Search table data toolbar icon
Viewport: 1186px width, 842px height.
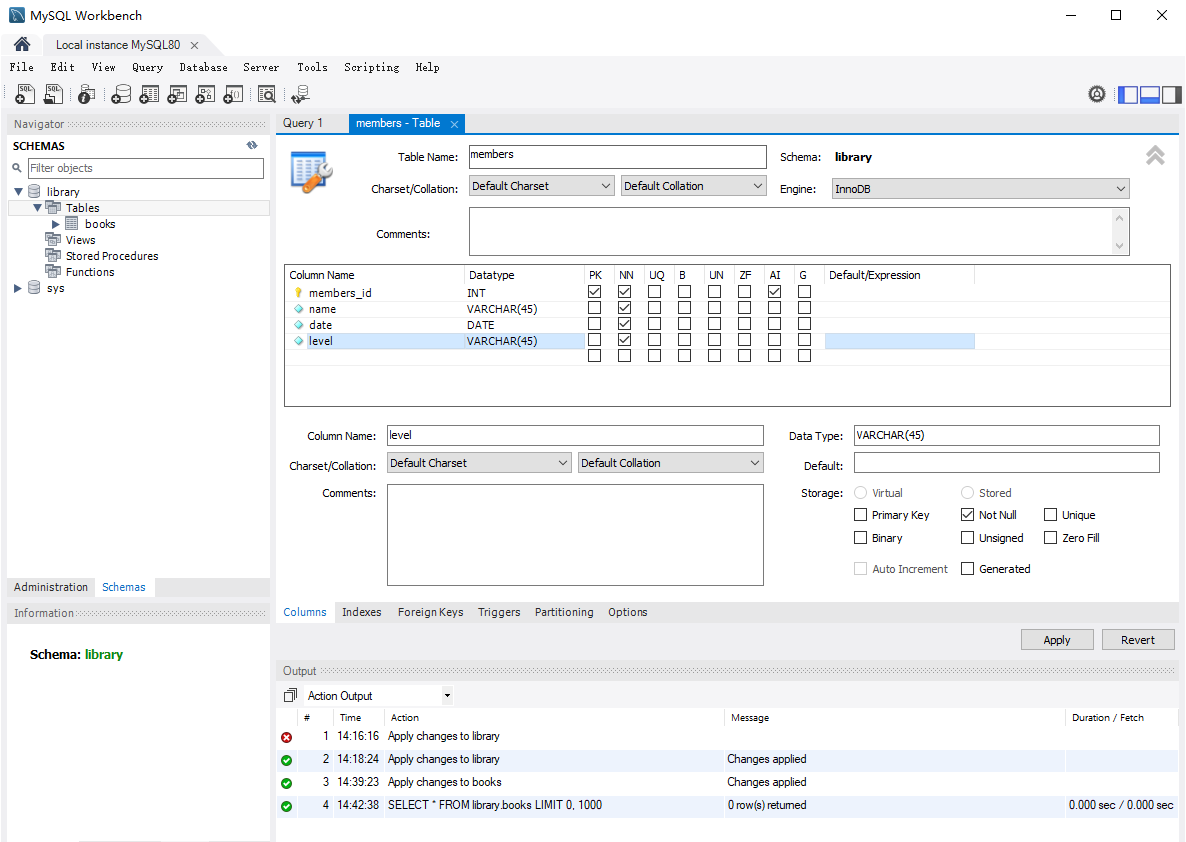[x=266, y=94]
